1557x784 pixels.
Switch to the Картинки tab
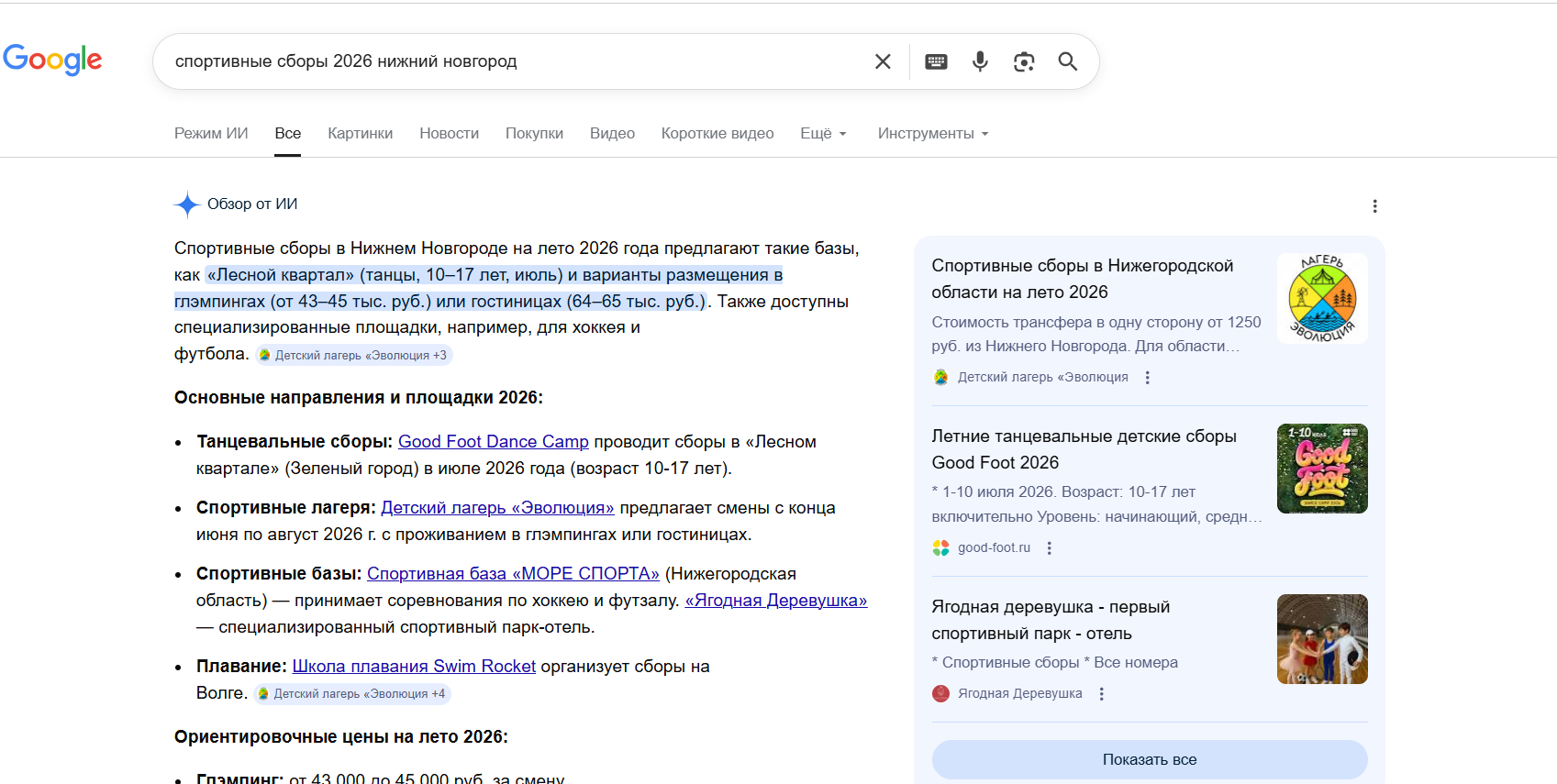coord(361,133)
